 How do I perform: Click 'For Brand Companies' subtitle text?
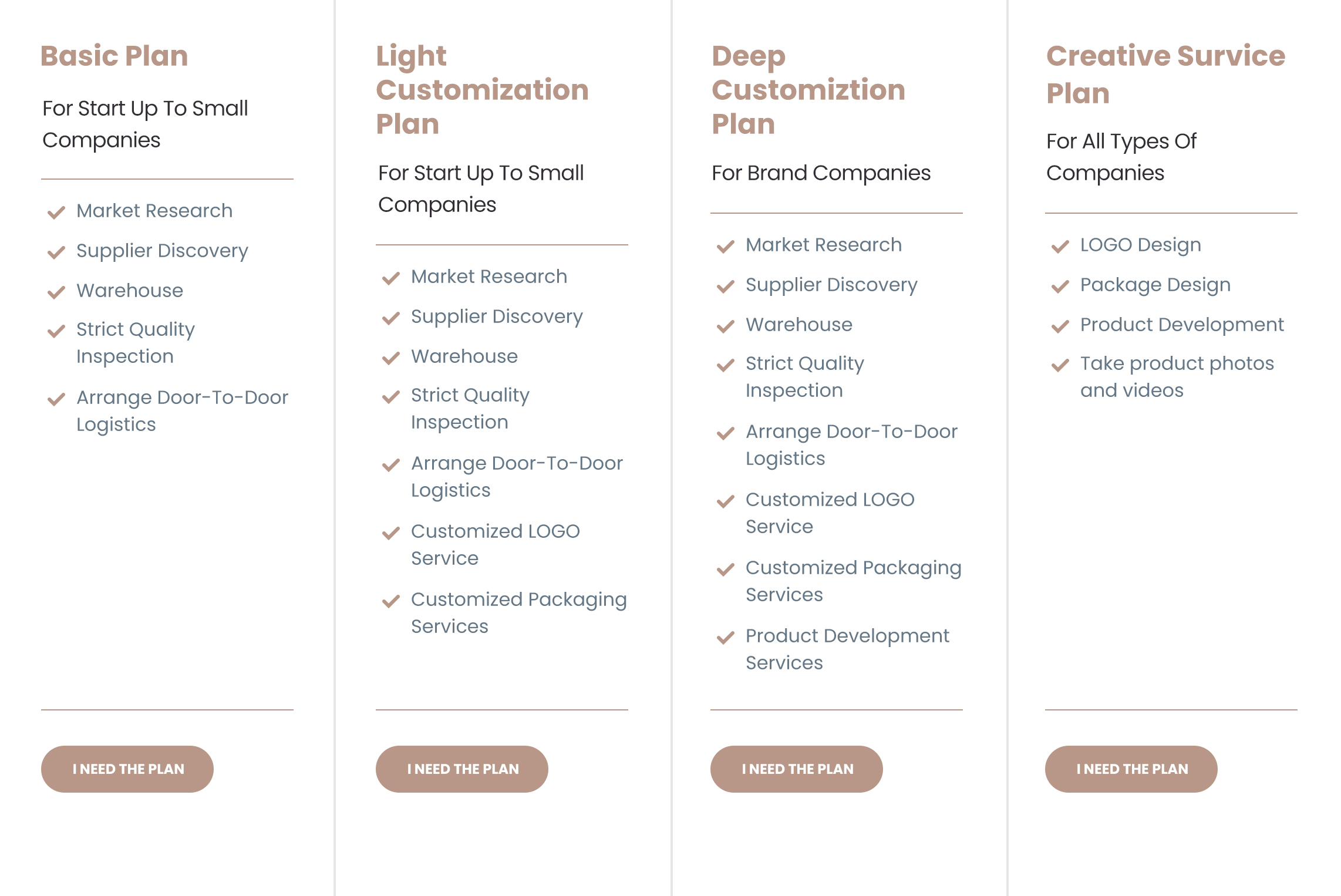(821, 173)
